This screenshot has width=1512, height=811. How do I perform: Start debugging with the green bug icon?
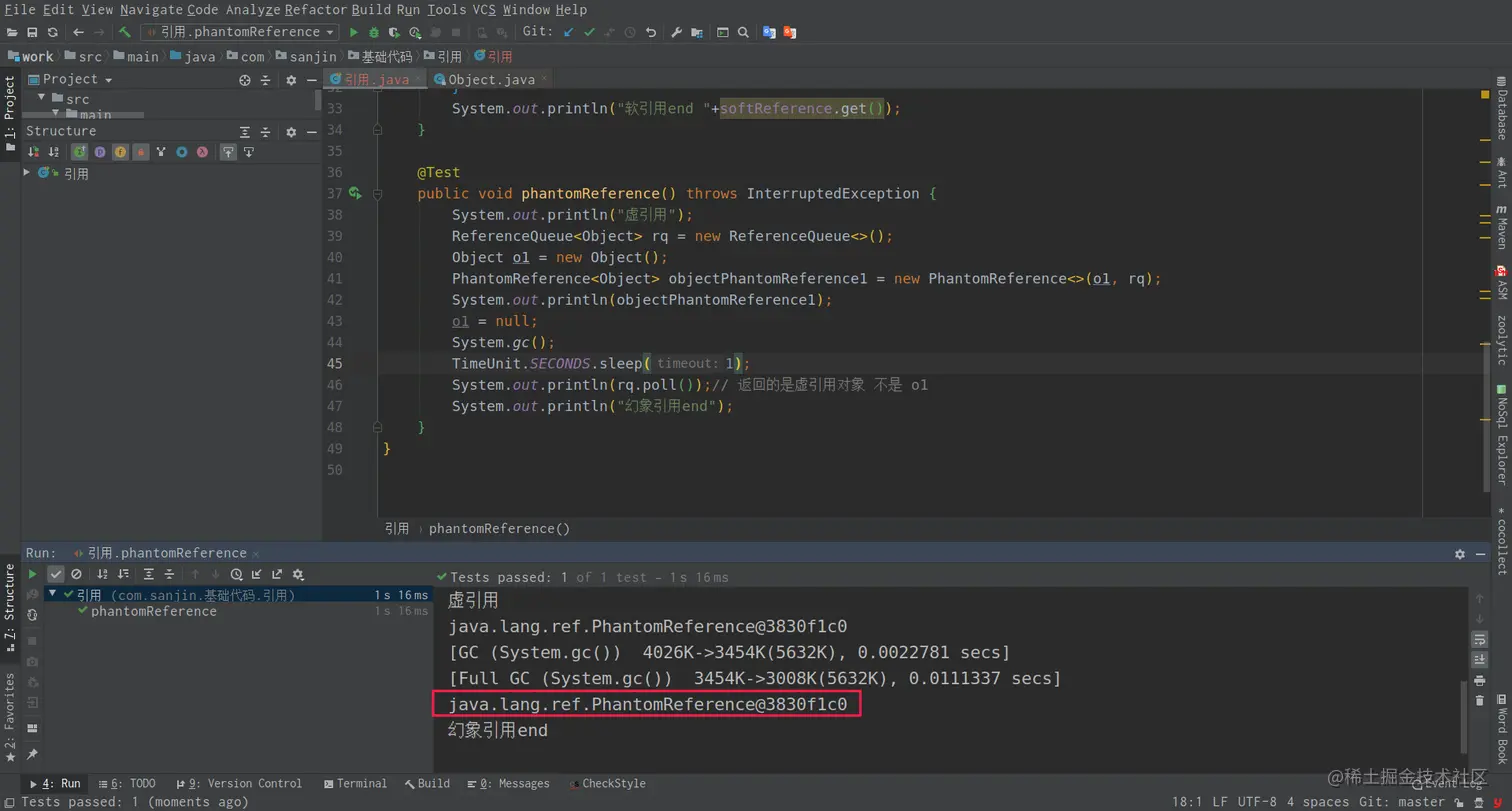pos(374,33)
